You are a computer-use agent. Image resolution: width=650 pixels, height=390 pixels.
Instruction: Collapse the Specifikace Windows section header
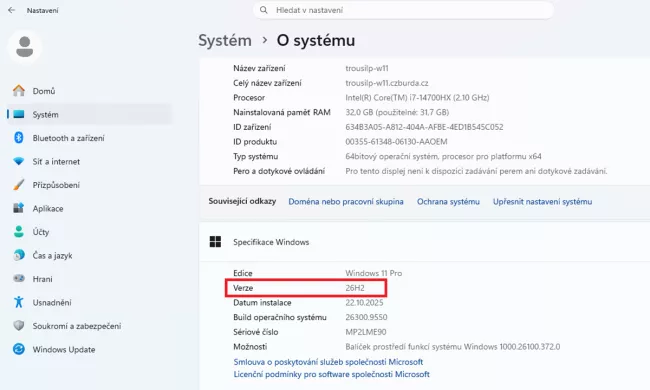[x=424, y=242]
